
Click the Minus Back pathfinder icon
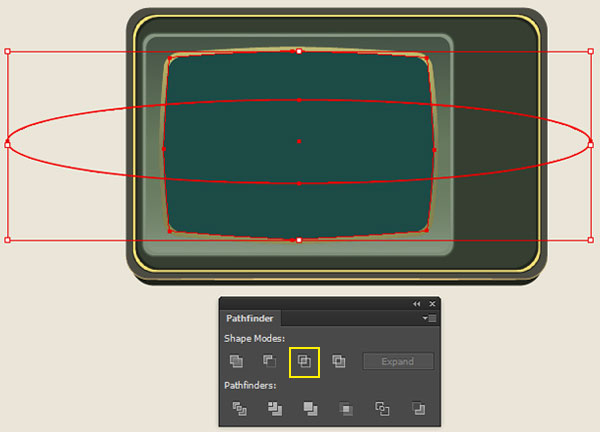(x=418, y=409)
